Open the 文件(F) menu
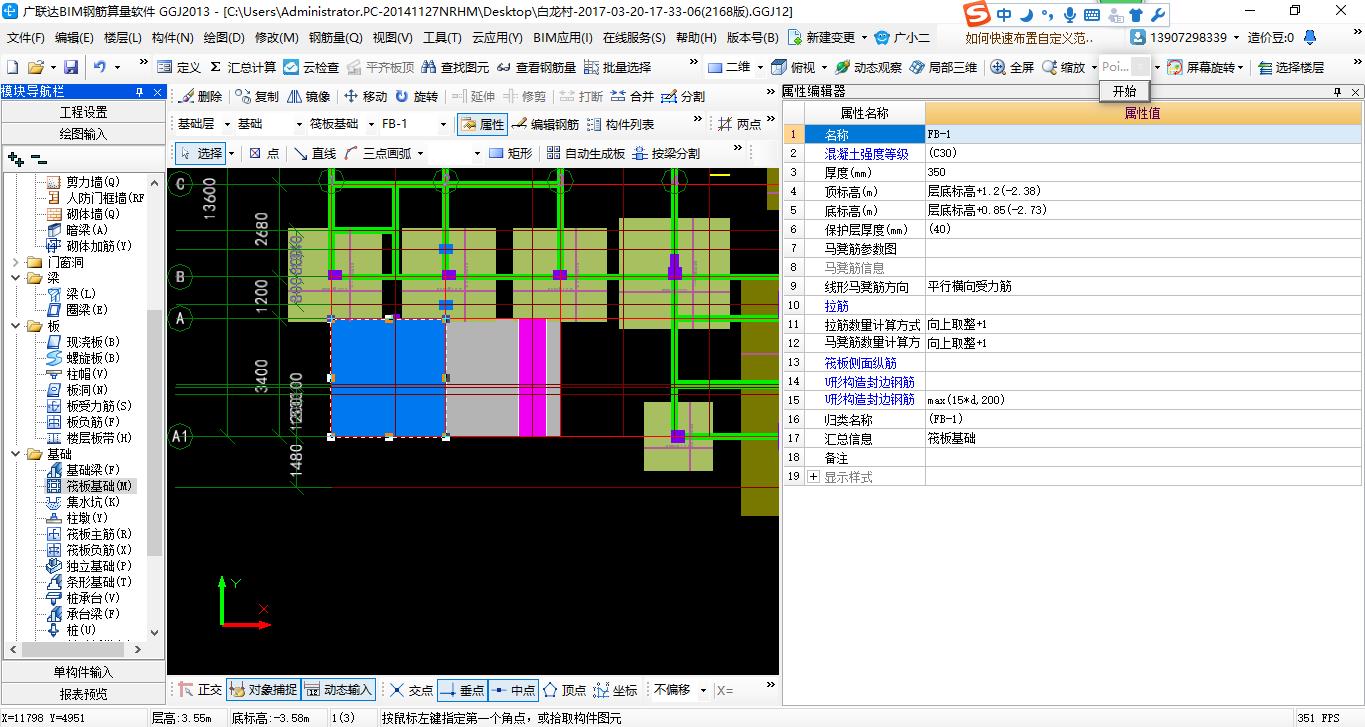Screen dimensions: 1365x727 (x=26, y=38)
